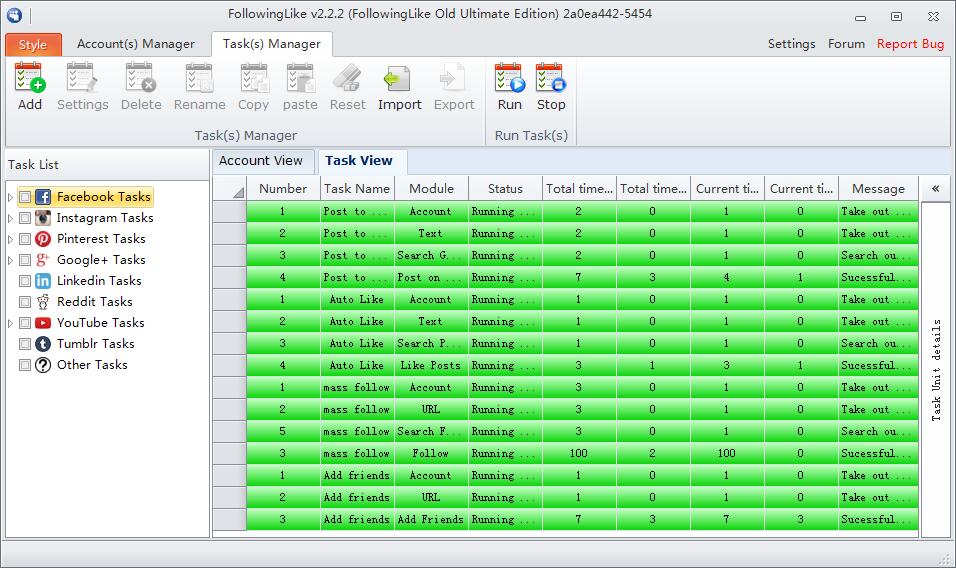This screenshot has width=956, height=568.
Task: Select the Tumblr Tasks tree label
Action: [x=96, y=344]
